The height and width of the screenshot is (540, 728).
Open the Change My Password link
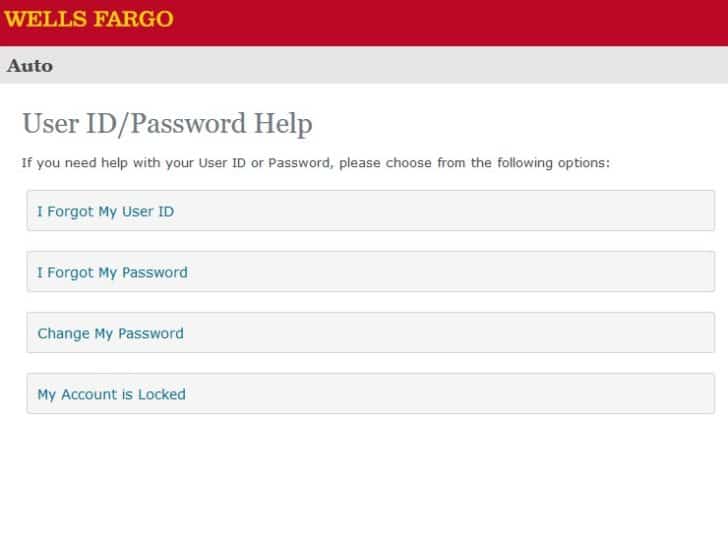click(110, 333)
